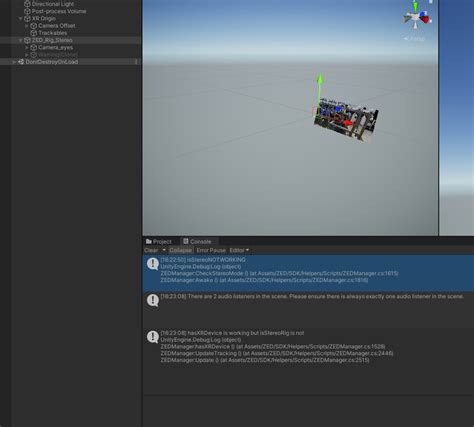Click the console icon on the Console tab
The image size is (474, 427).
point(186,241)
